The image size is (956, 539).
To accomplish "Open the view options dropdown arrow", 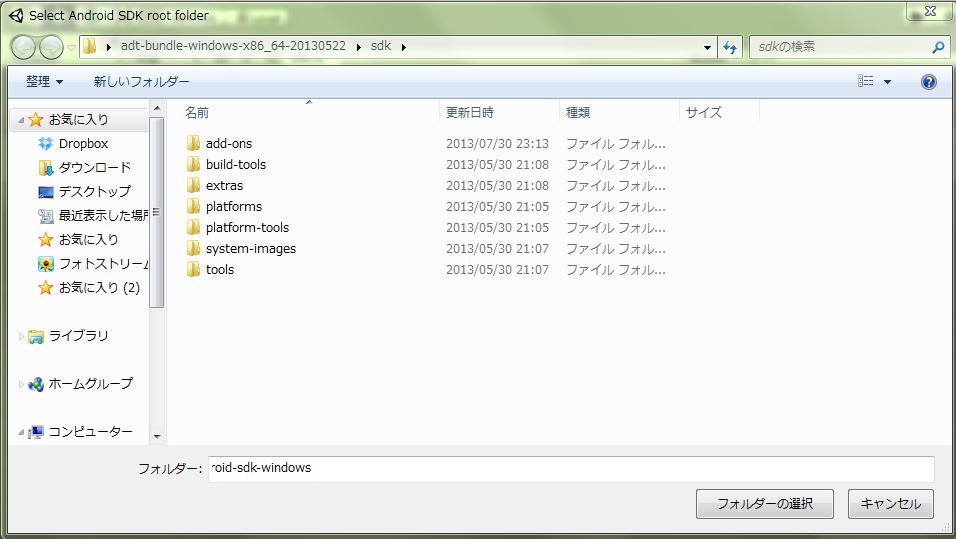I will 887,82.
